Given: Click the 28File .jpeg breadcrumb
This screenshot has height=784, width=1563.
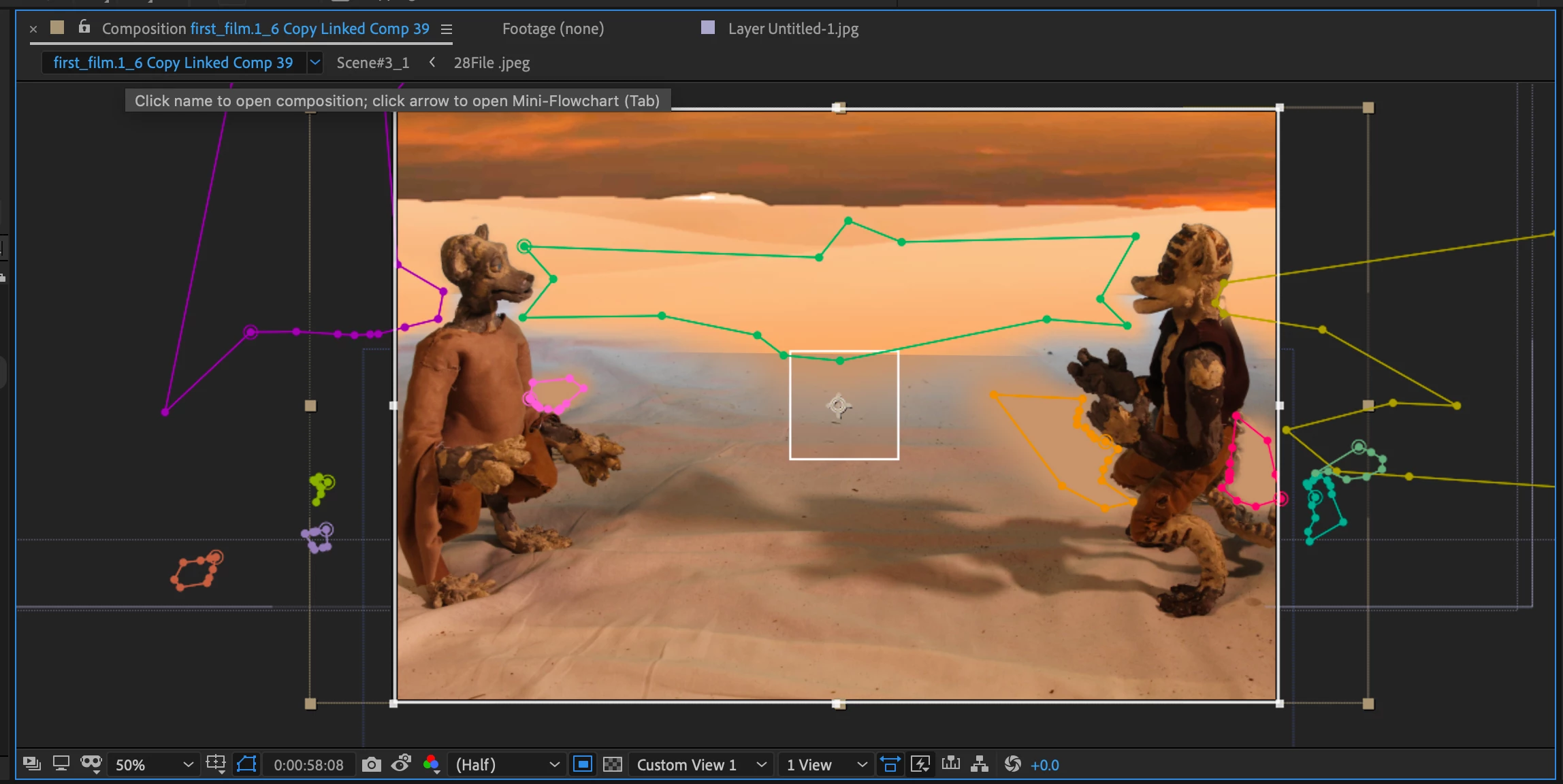Looking at the screenshot, I should [492, 63].
